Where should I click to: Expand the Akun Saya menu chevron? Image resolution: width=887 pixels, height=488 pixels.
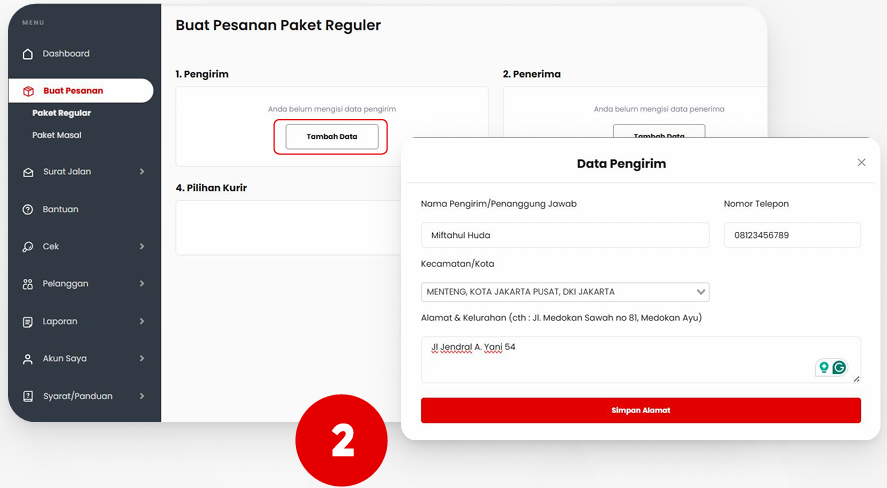pyautogui.click(x=142, y=359)
